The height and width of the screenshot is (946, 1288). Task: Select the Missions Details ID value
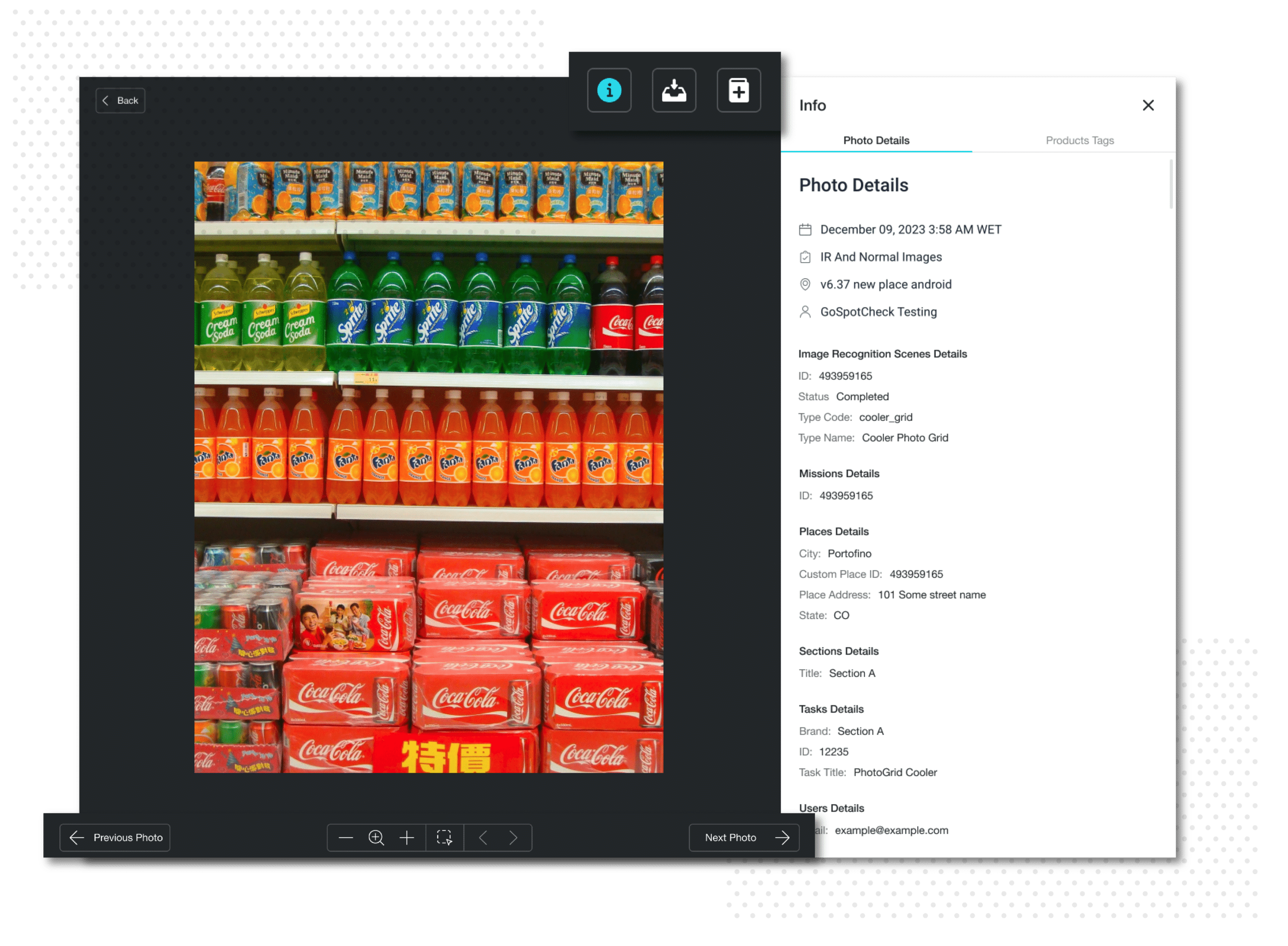pyautogui.click(x=846, y=496)
